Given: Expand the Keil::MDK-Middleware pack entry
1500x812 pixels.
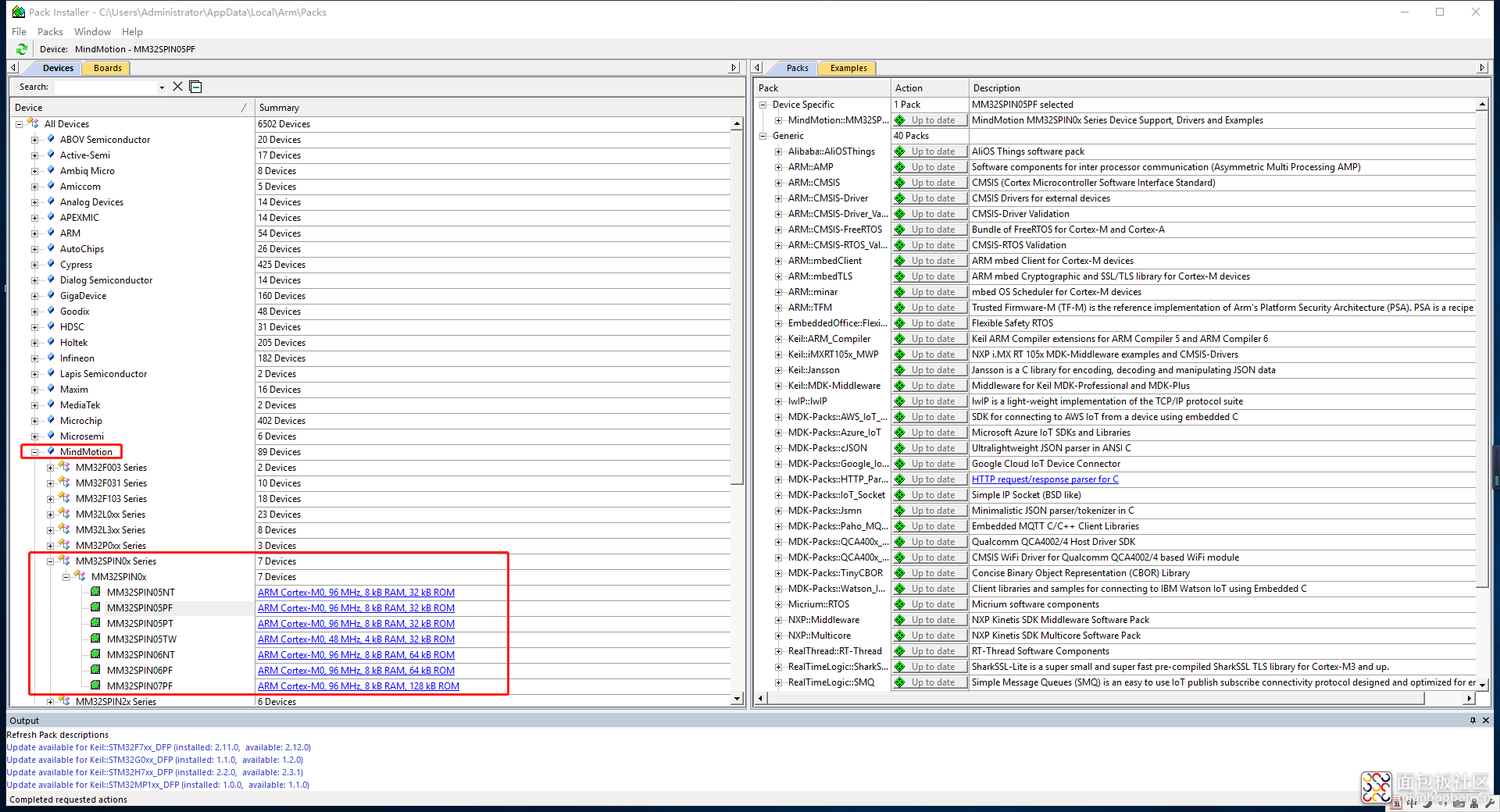Looking at the screenshot, I should (778, 386).
